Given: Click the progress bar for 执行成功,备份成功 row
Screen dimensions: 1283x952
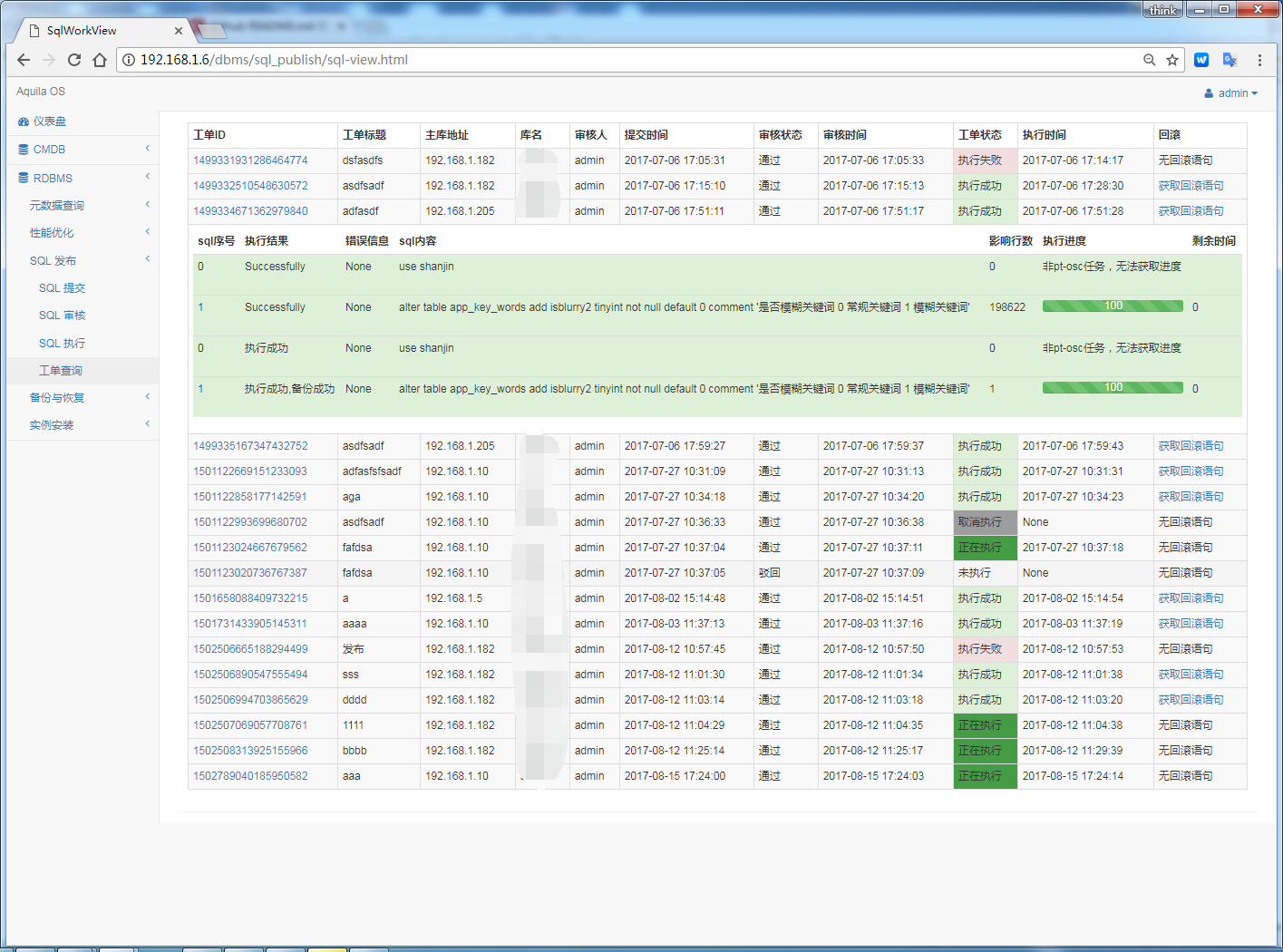Looking at the screenshot, I should pos(1113,388).
